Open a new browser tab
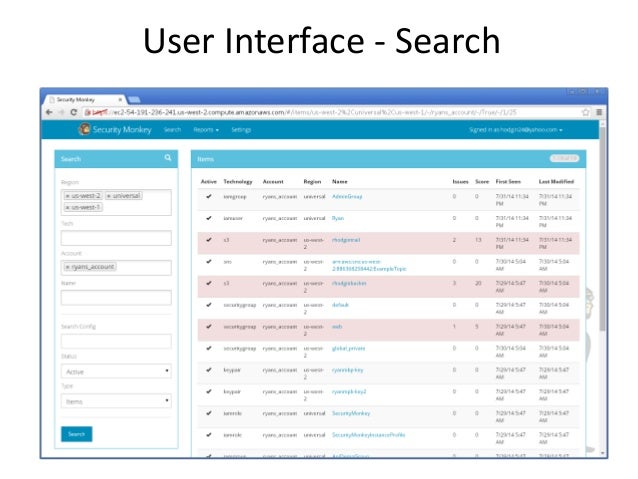The image size is (638, 479). click(x=134, y=99)
